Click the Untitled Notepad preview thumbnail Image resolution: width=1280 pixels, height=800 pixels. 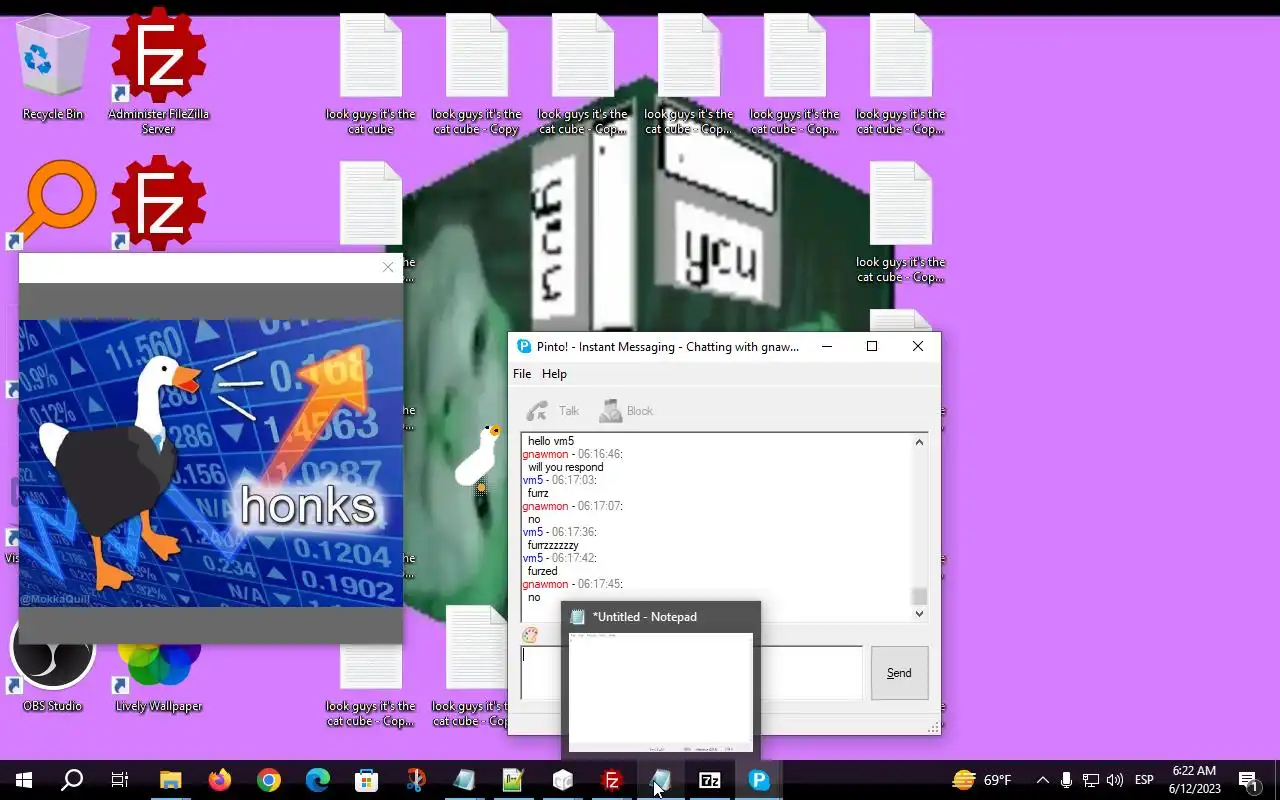(x=660, y=692)
